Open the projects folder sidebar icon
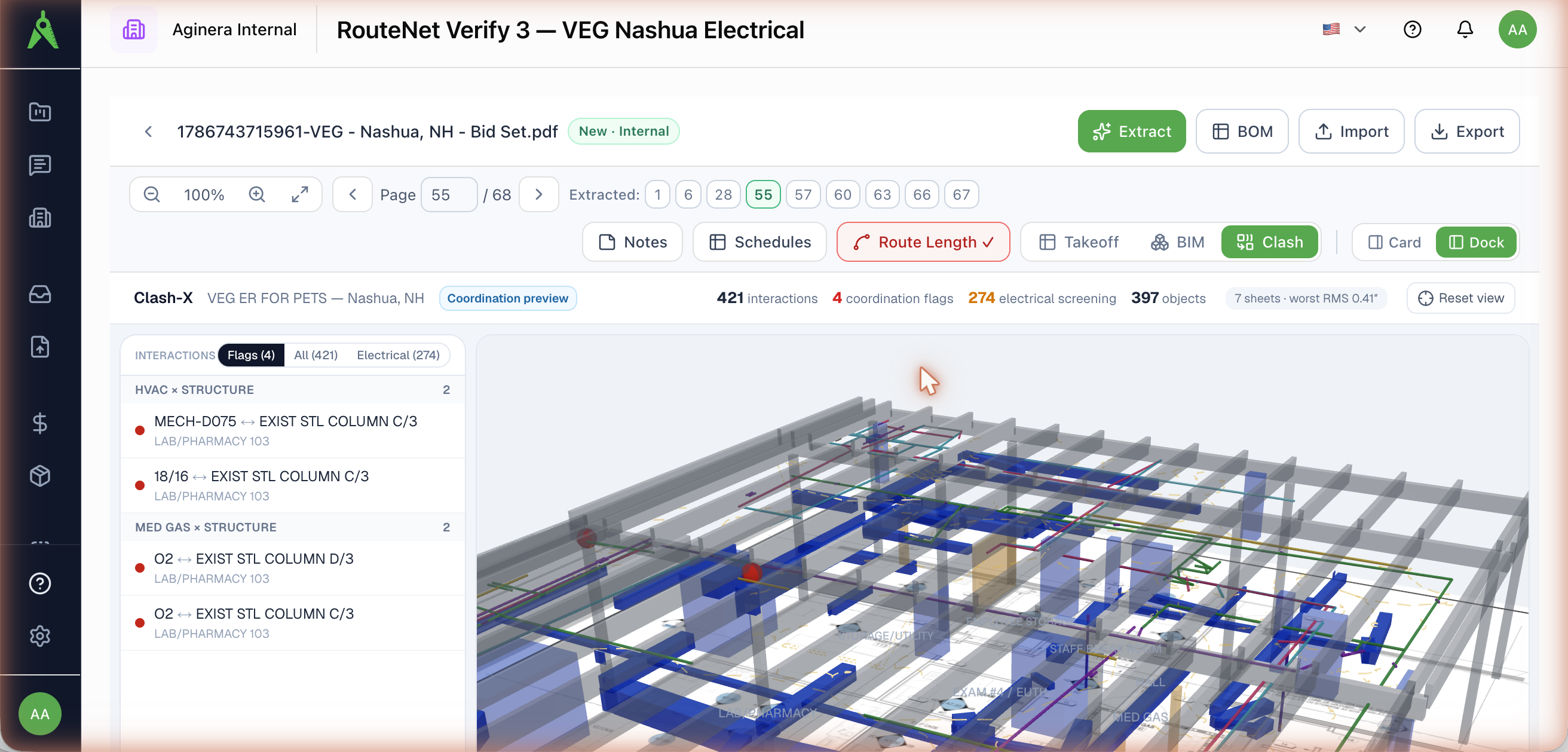 pyautogui.click(x=40, y=111)
